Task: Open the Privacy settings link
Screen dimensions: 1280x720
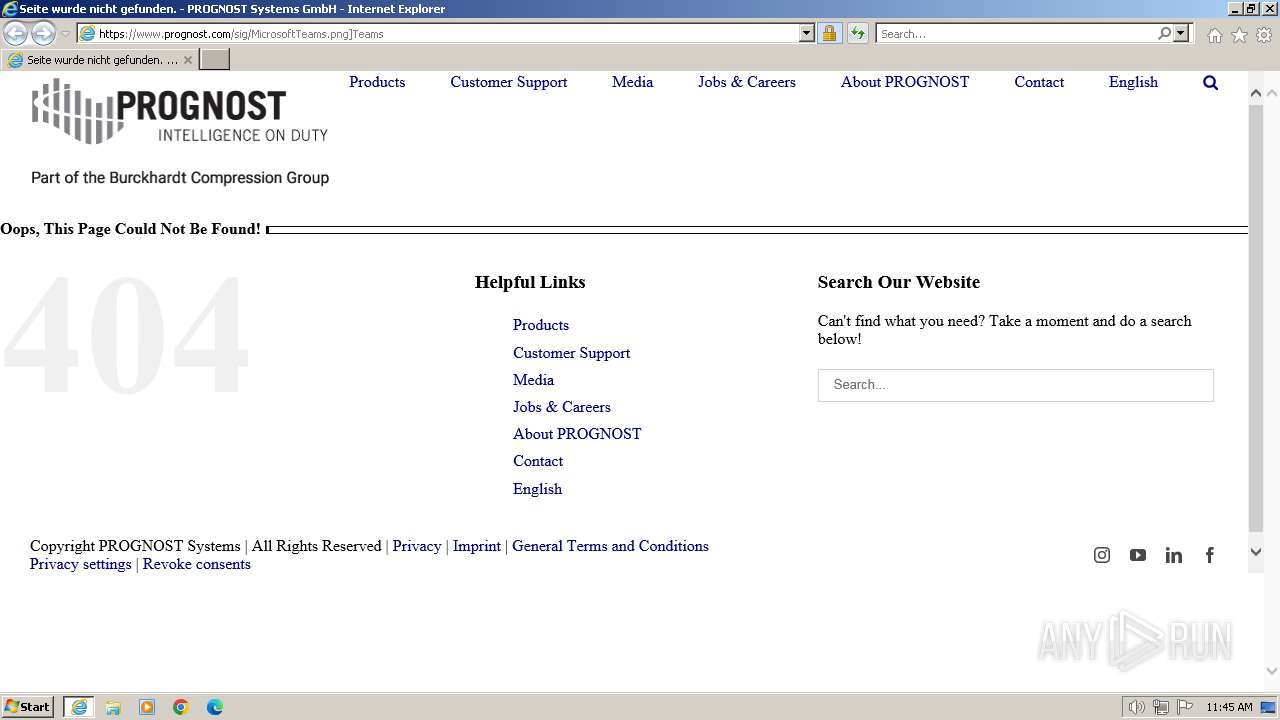Action: pyautogui.click(x=80, y=564)
